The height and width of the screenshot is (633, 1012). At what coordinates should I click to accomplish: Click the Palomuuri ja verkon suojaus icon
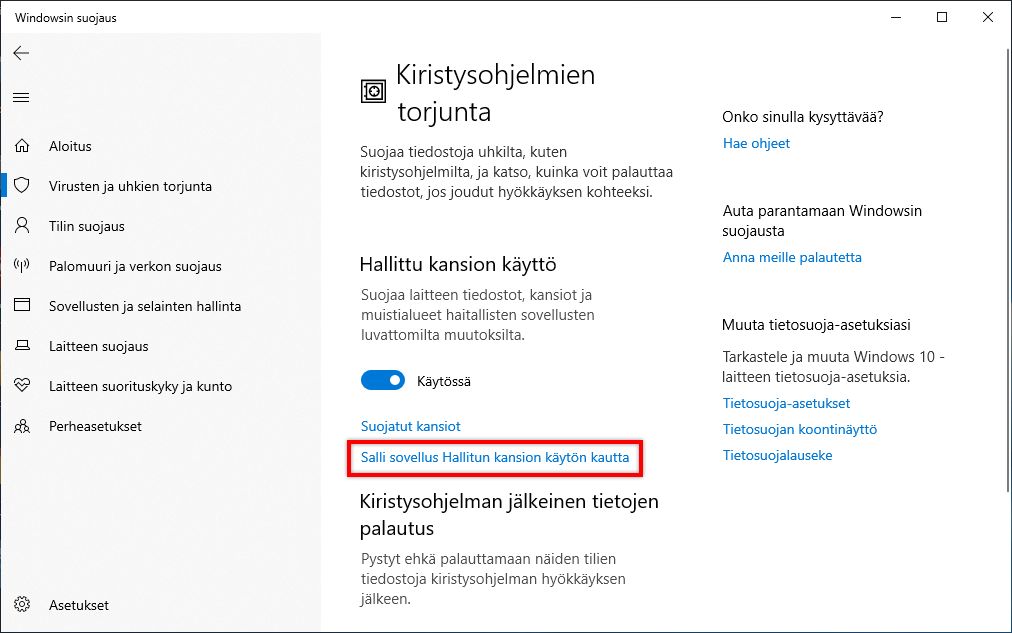pyautogui.click(x=22, y=266)
